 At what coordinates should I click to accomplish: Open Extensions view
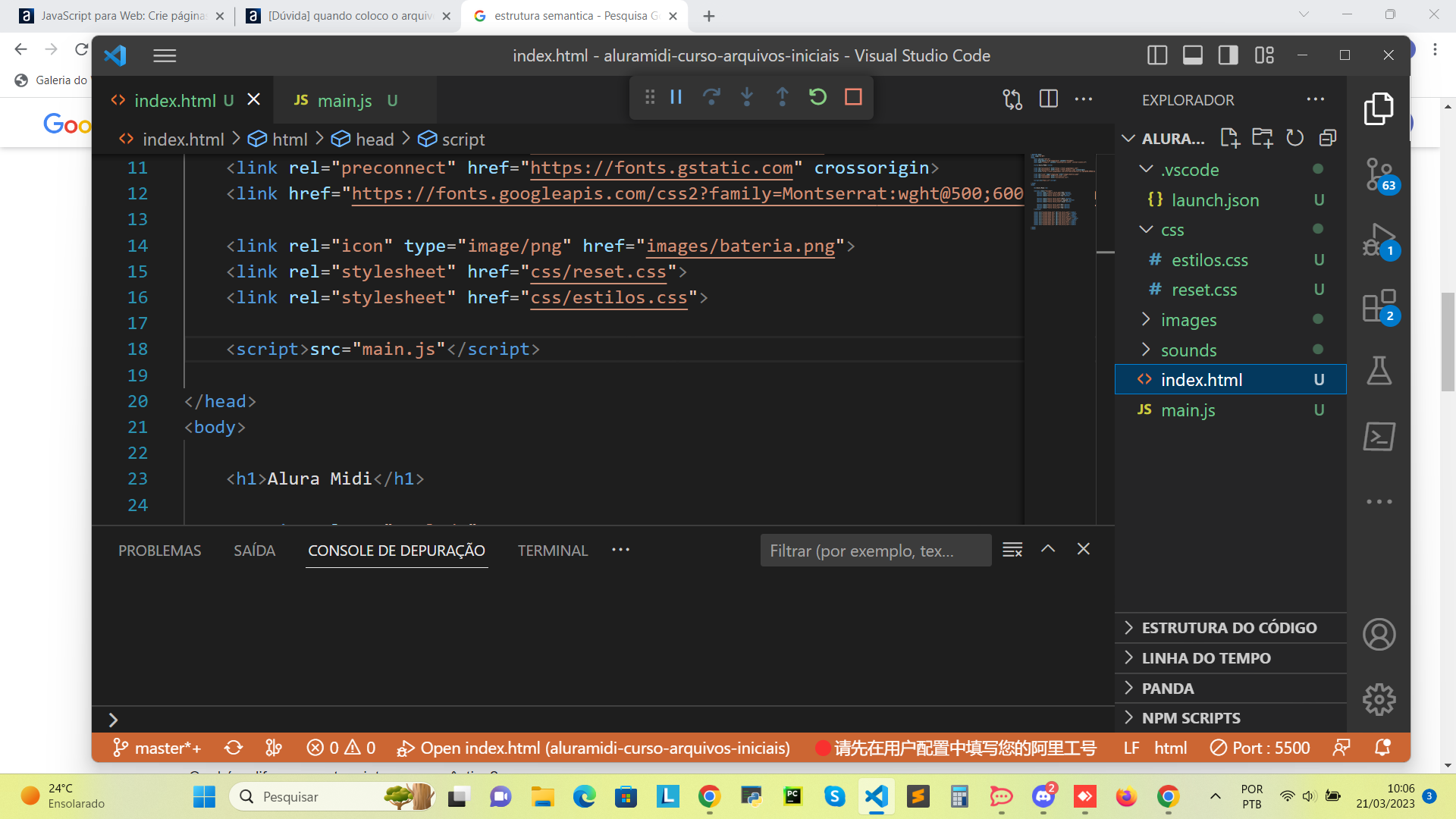(1379, 306)
